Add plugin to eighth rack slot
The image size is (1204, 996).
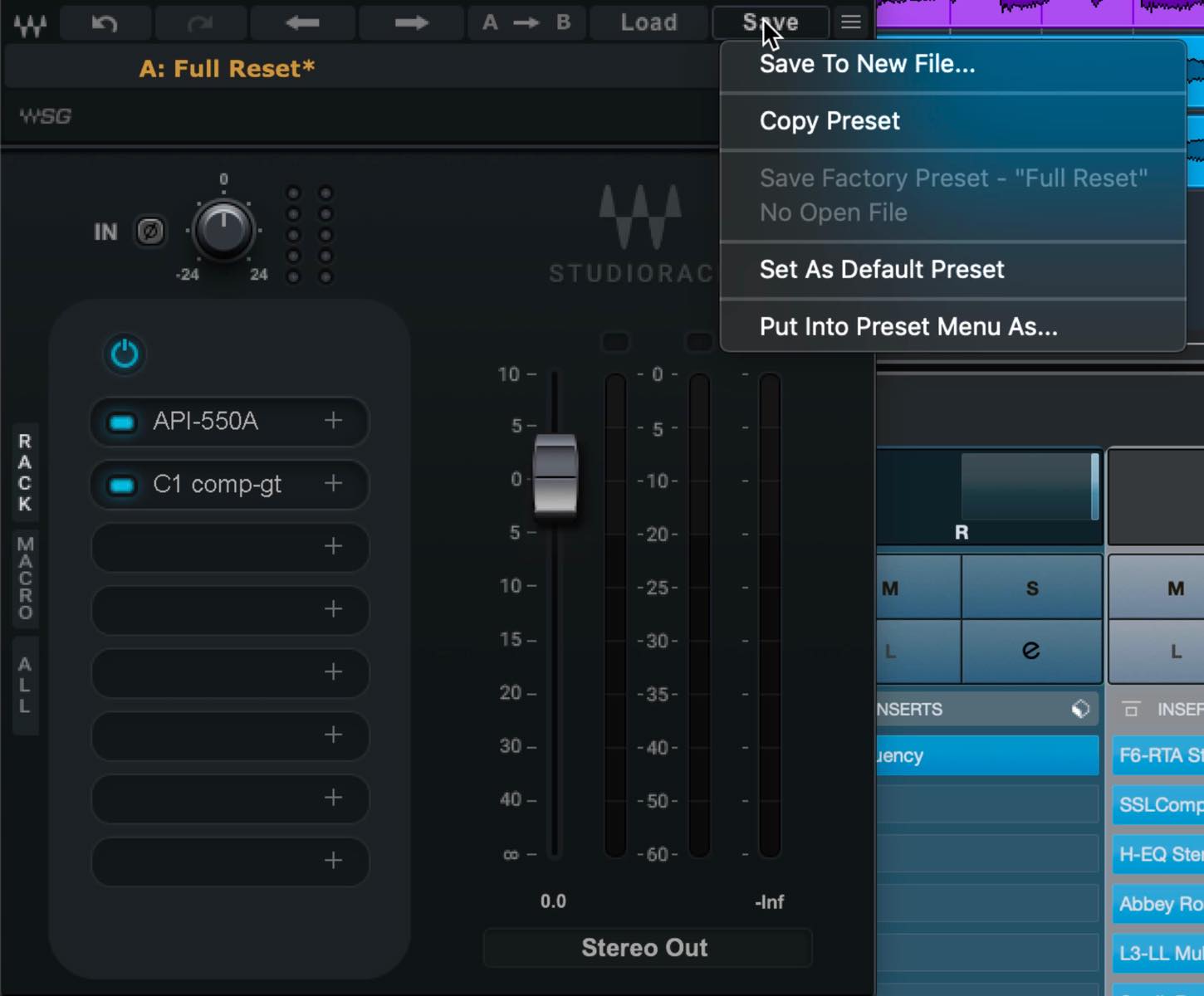pyautogui.click(x=333, y=861)
